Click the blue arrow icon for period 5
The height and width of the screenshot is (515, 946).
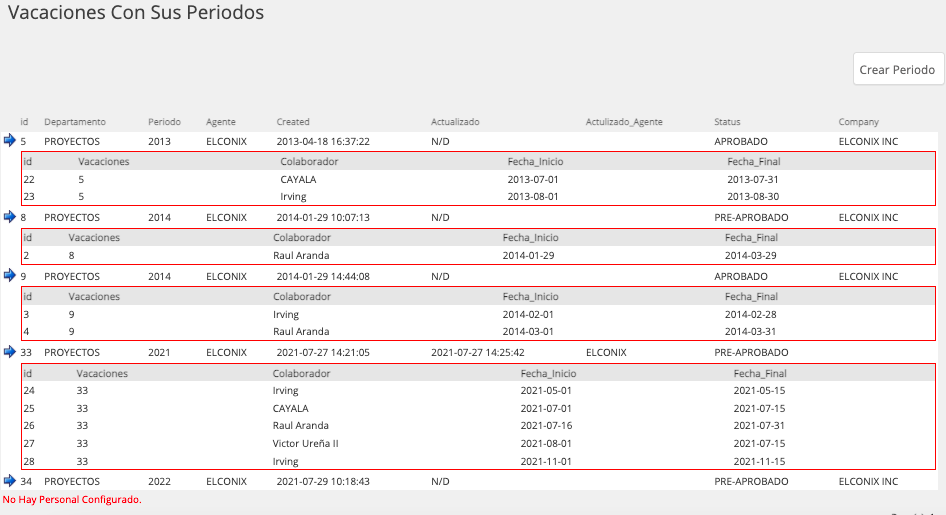pos(10,141)
